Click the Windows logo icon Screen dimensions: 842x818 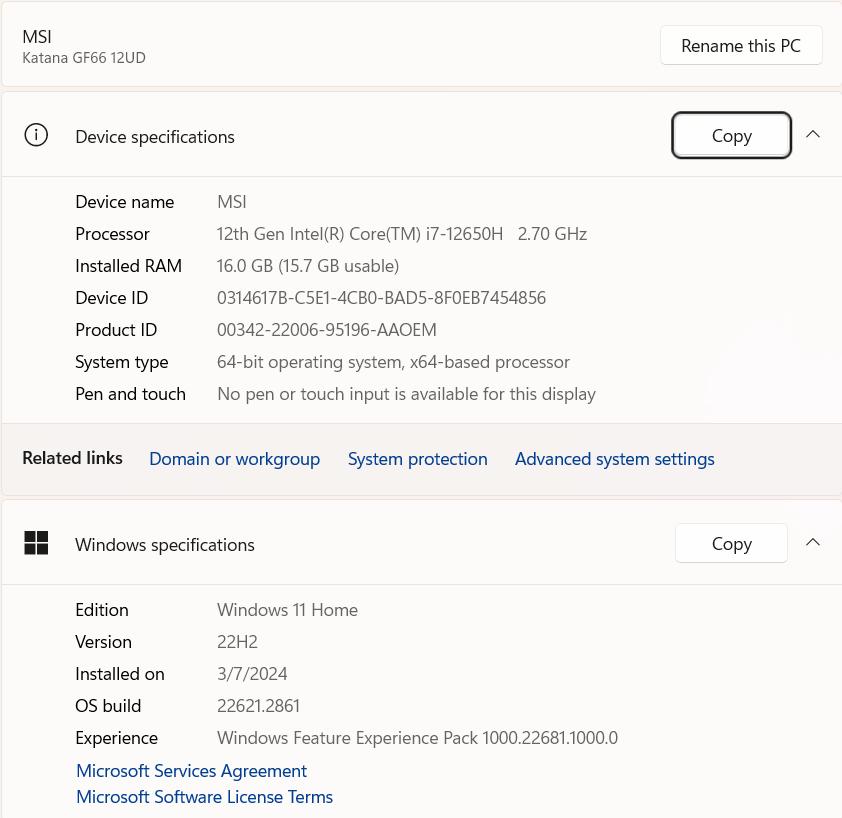coord(36,543)
